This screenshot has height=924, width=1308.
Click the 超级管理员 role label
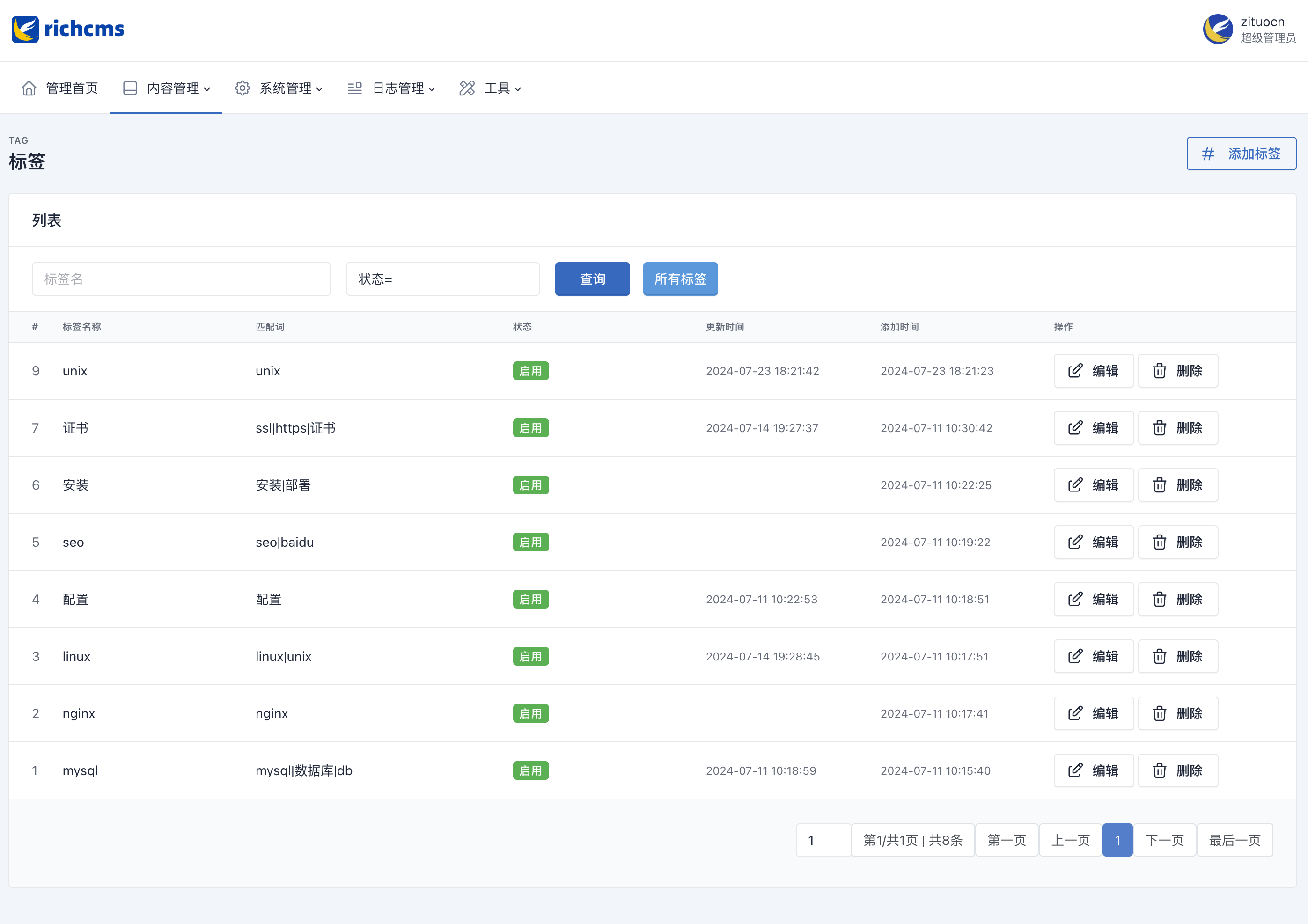coord(1268,37)
